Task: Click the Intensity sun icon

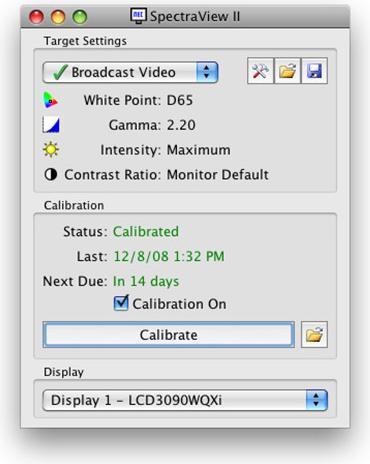Action: tap(51, 150)
